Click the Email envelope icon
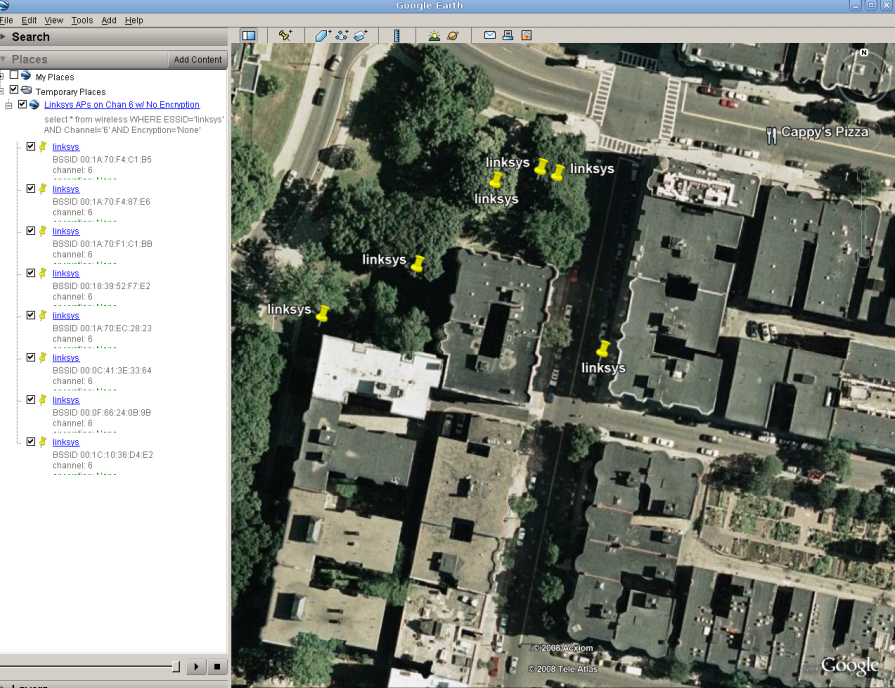This screenshot has width=895, height=688. pyautogui.click(x=490, y=35)
